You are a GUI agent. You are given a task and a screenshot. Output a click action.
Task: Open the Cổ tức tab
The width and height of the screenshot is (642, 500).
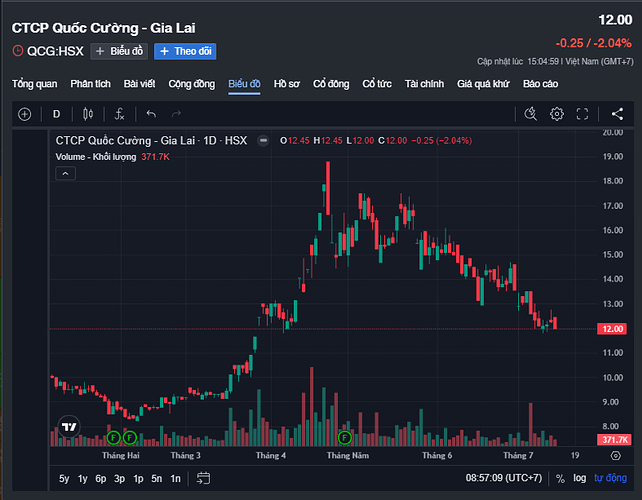pyautogui.click(x=377, y=84)
